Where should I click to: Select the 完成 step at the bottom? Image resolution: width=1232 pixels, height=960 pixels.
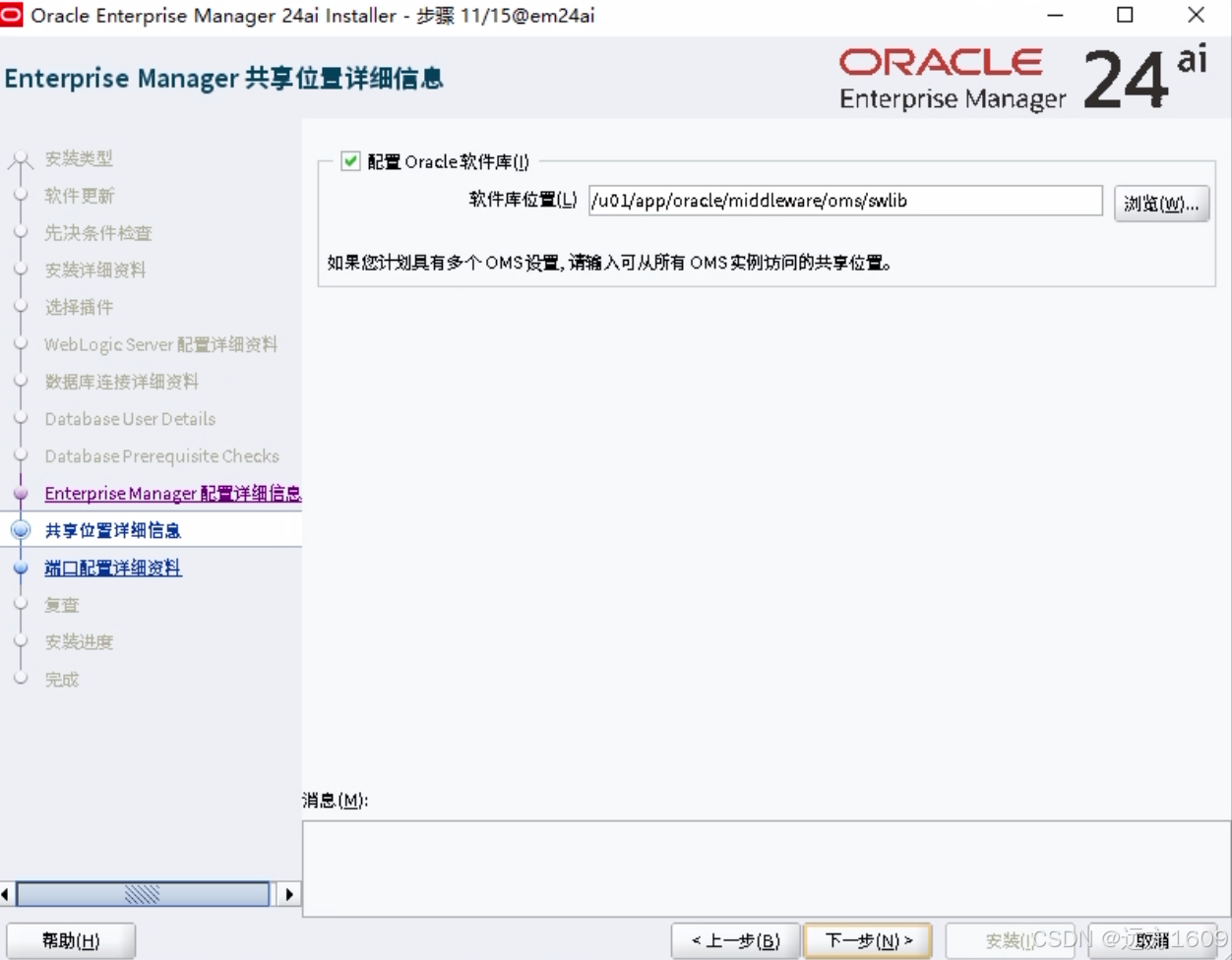point(61,679)
